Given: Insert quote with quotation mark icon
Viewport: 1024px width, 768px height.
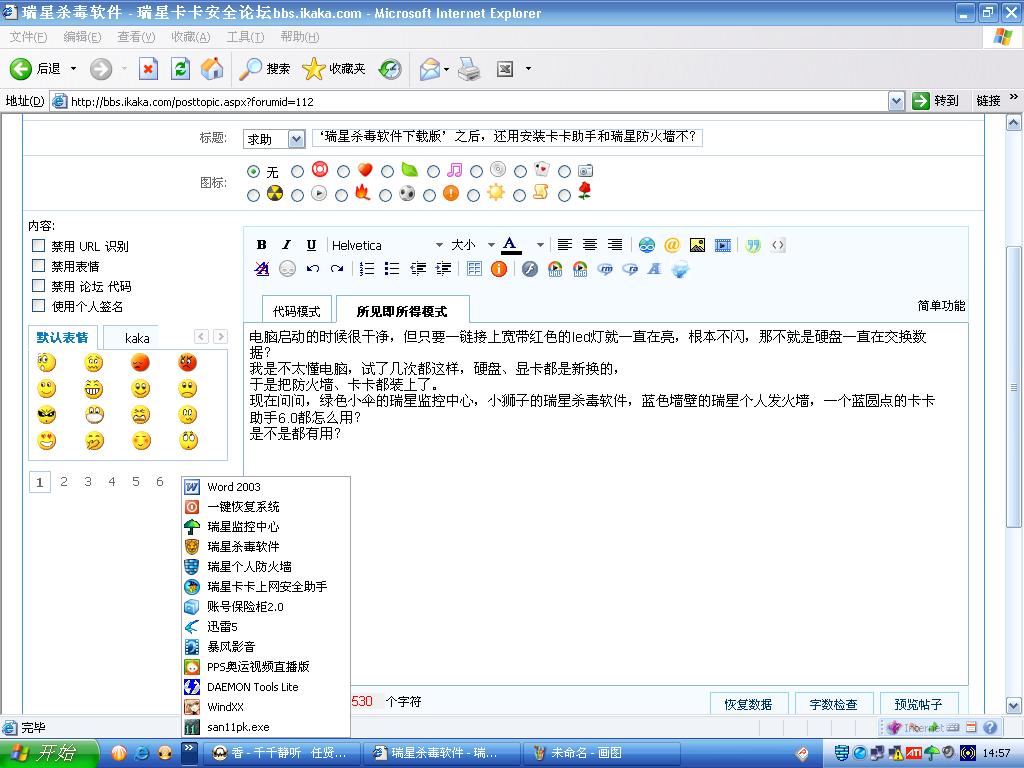Looking at the screenshot, I should pyautogui.click(x=753, y=245).
